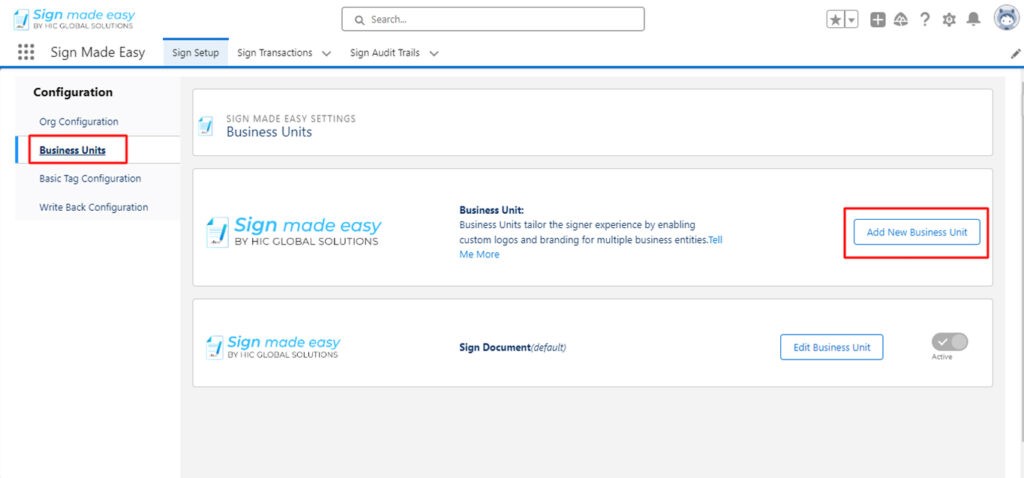The width and height of the screenshot is (1024, 478).
Task: Click the Favorites star icon
Action: pos(835,20)
